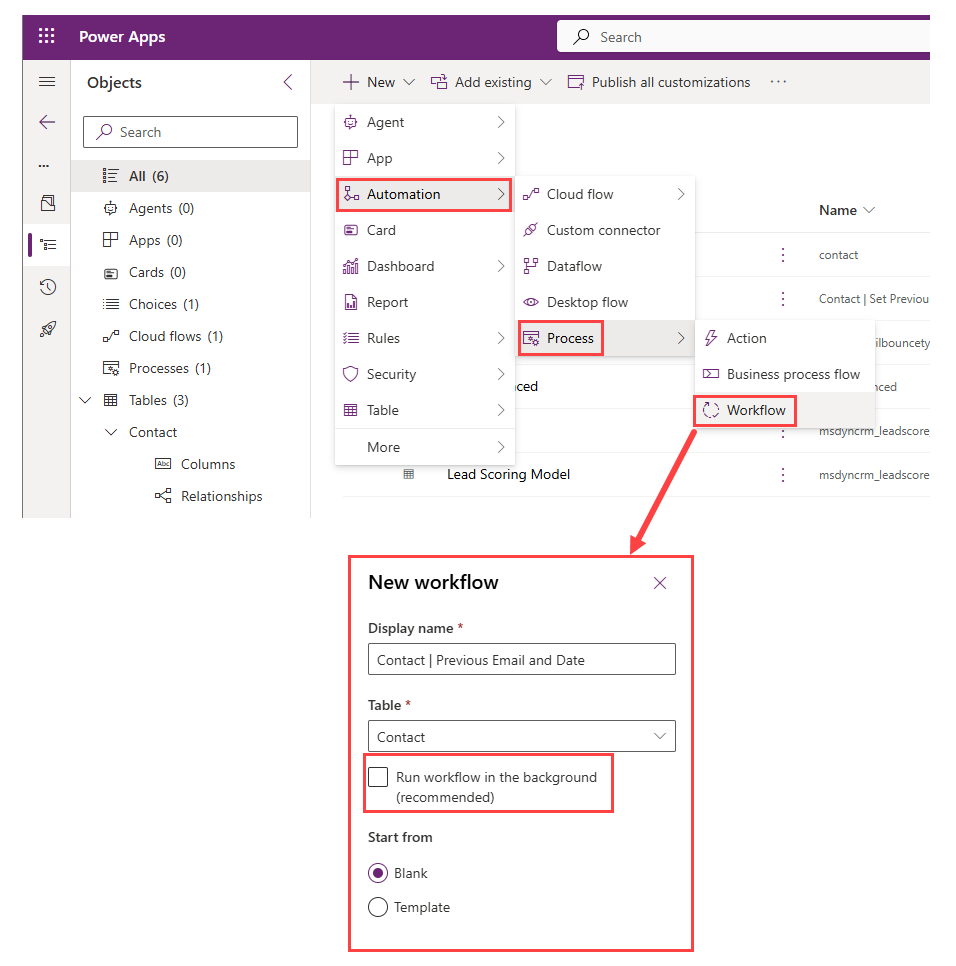This screenshot has width=956, height=966.
Task: Collapse the Contact tree node
Action: click(x=111, y=432)
